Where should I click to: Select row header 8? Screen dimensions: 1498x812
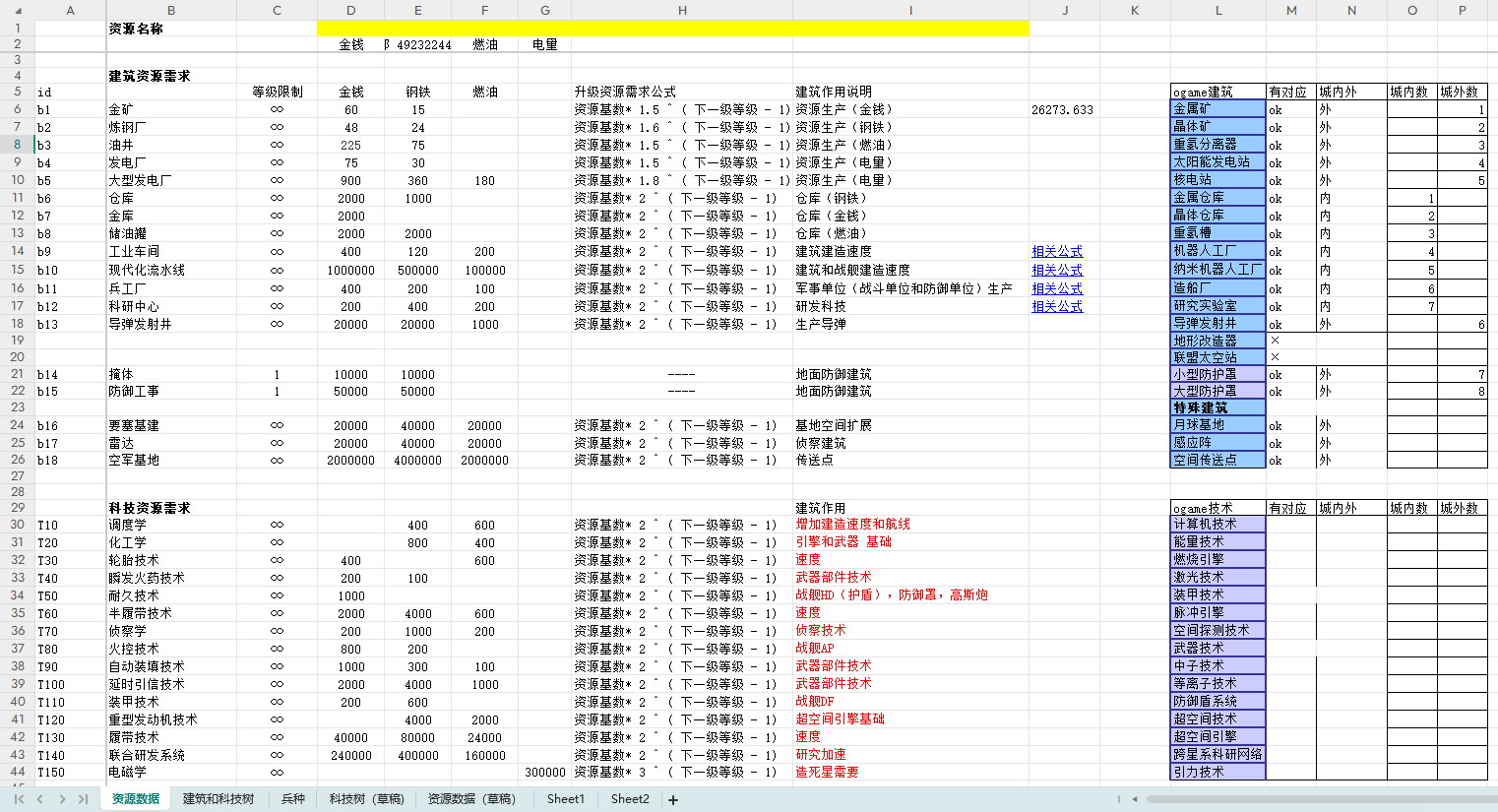pyautogui.click(x=18, y=145)
